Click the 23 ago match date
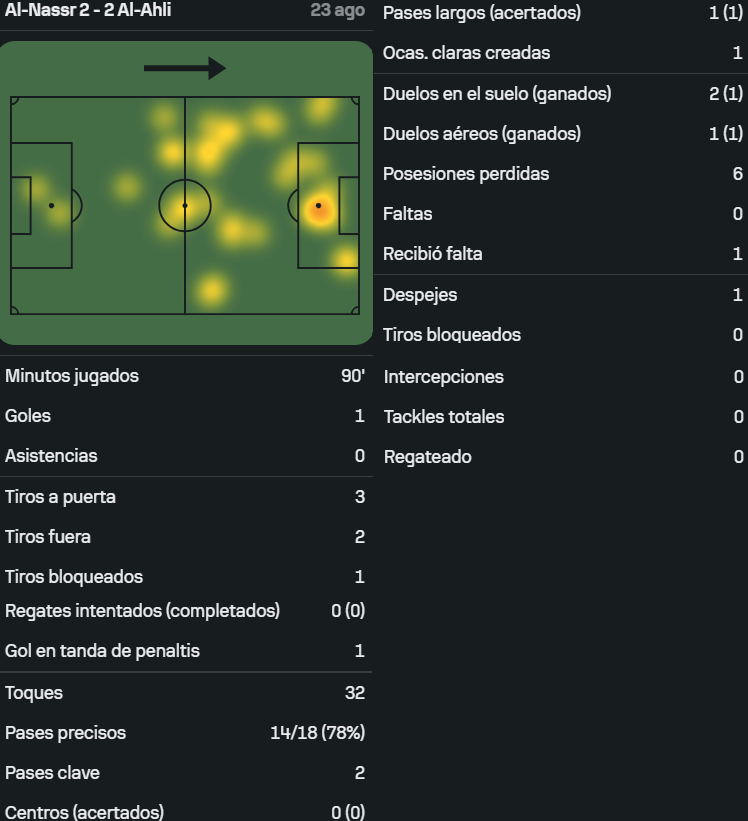The image size is (748, 821). pos(338,10)
